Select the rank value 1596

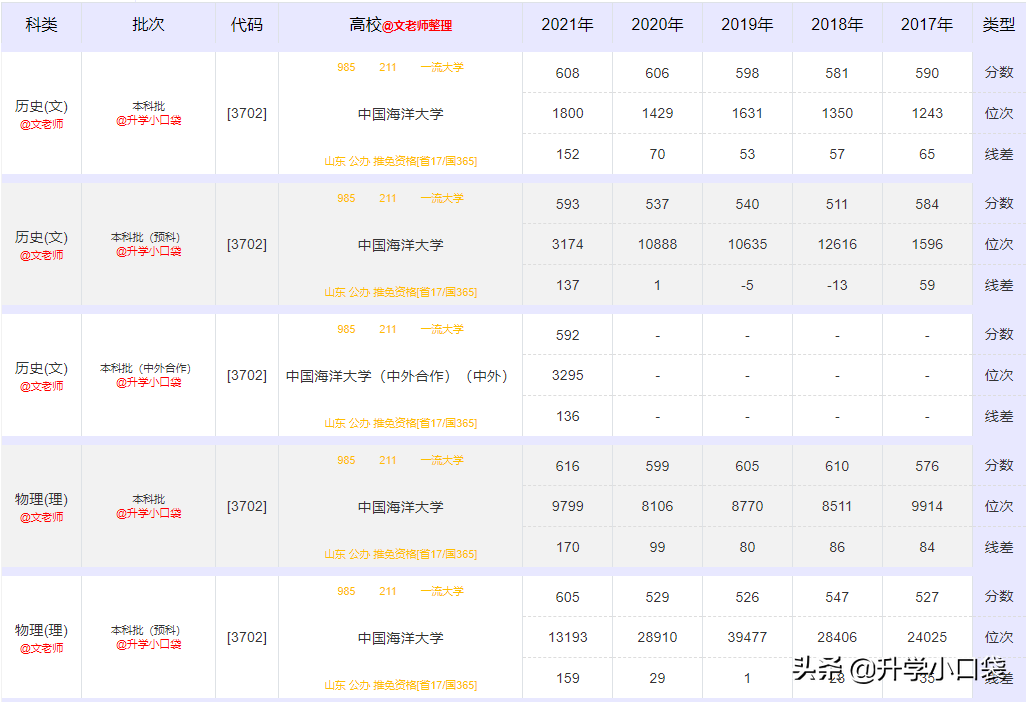tap(927, 245)
